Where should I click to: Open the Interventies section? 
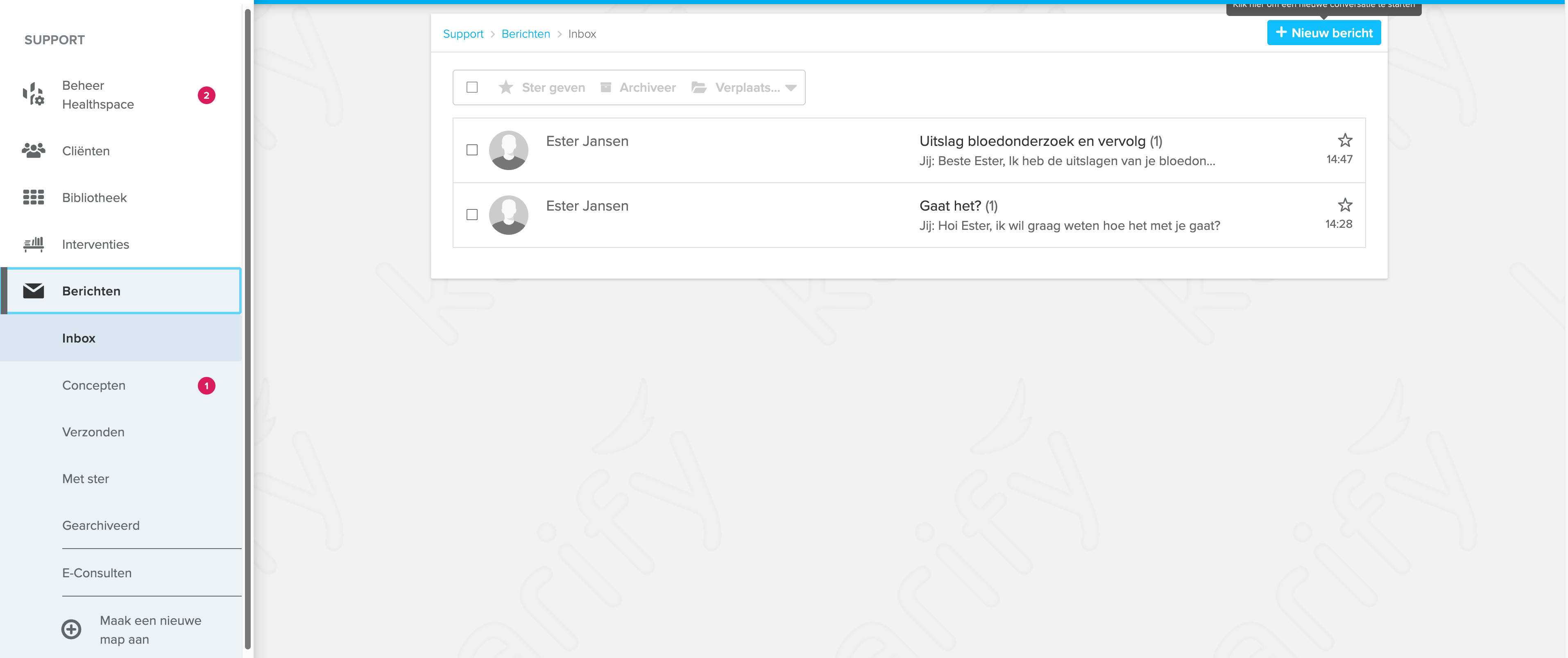point(121,244)
